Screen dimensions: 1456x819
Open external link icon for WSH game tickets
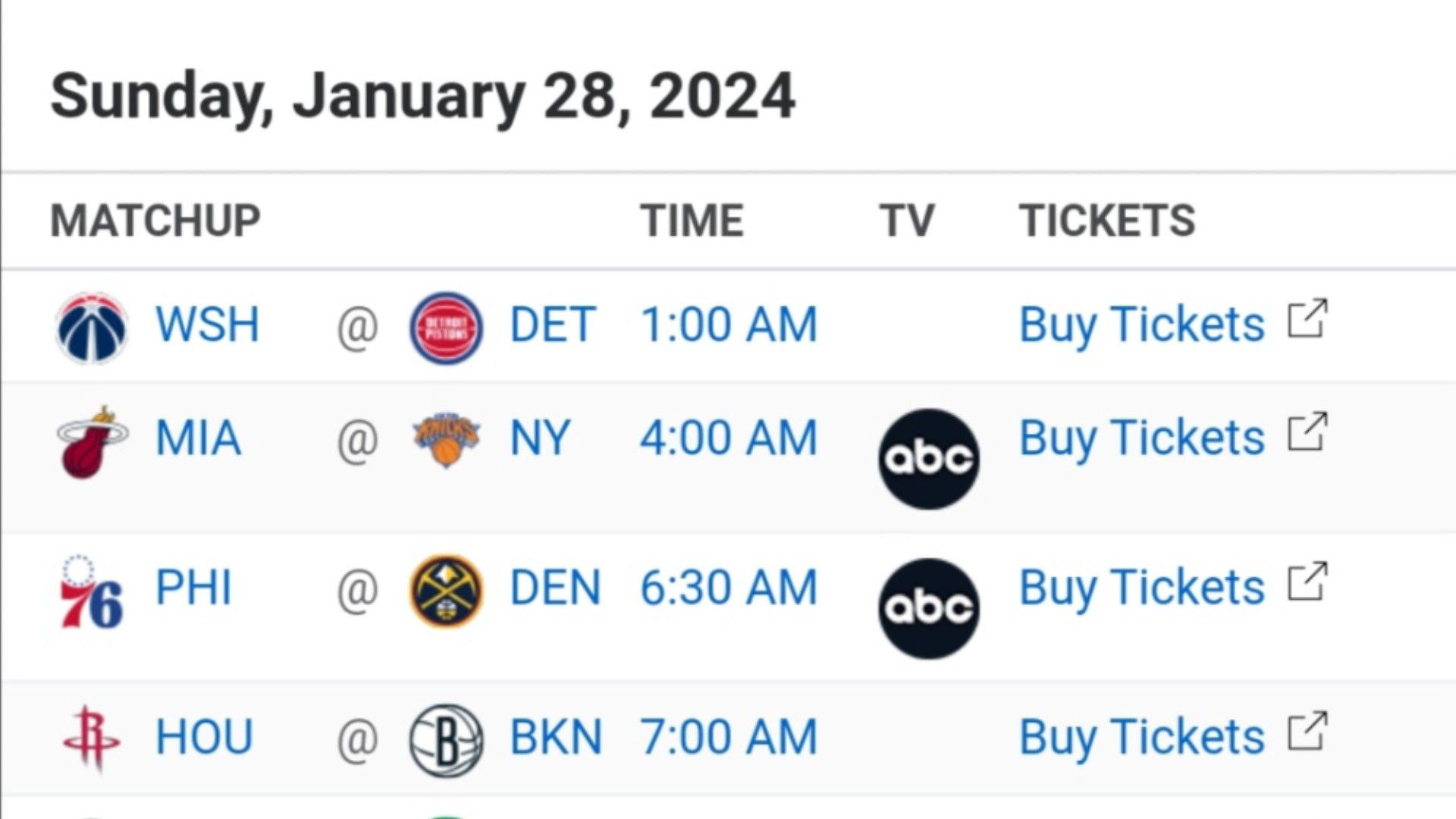point(1307,318)
